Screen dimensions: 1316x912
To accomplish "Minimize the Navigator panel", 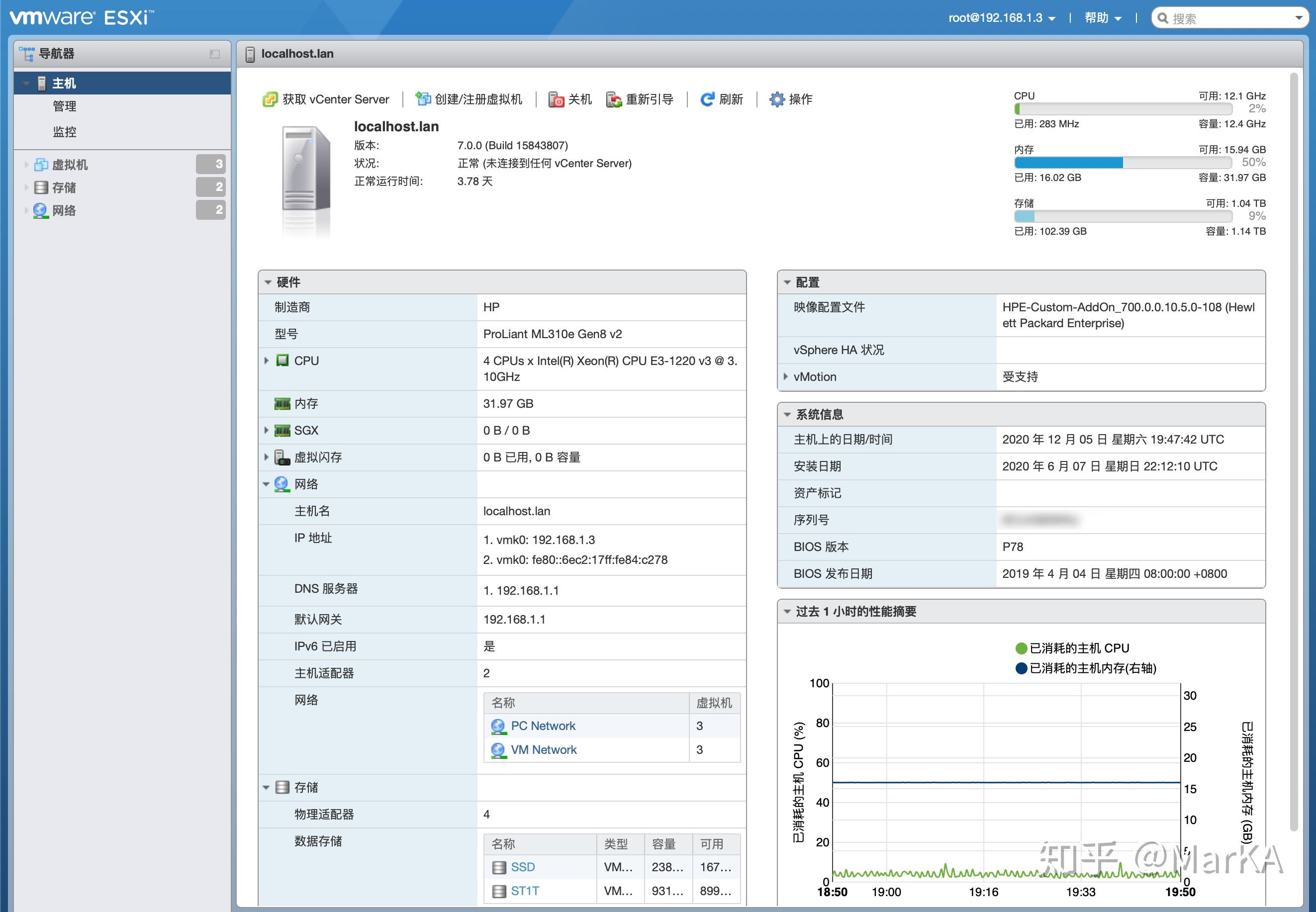I will click(x=215, y=54).
